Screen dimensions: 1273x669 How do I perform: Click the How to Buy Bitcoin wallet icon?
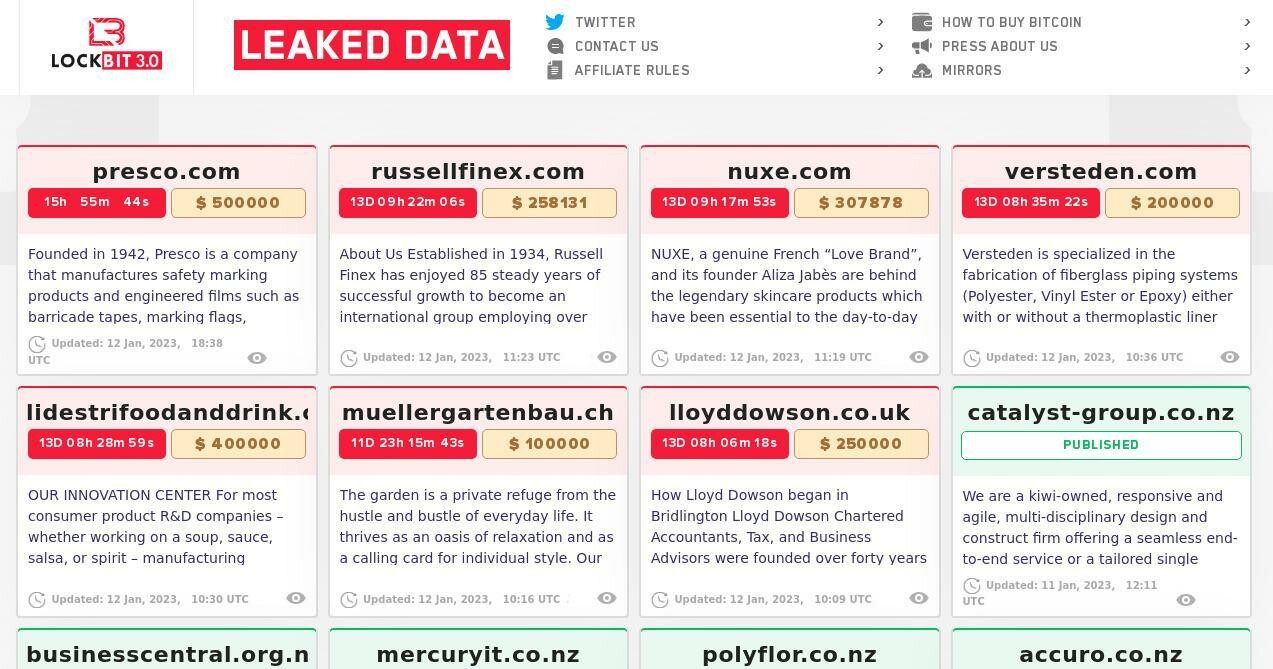(x=922, y=22)
